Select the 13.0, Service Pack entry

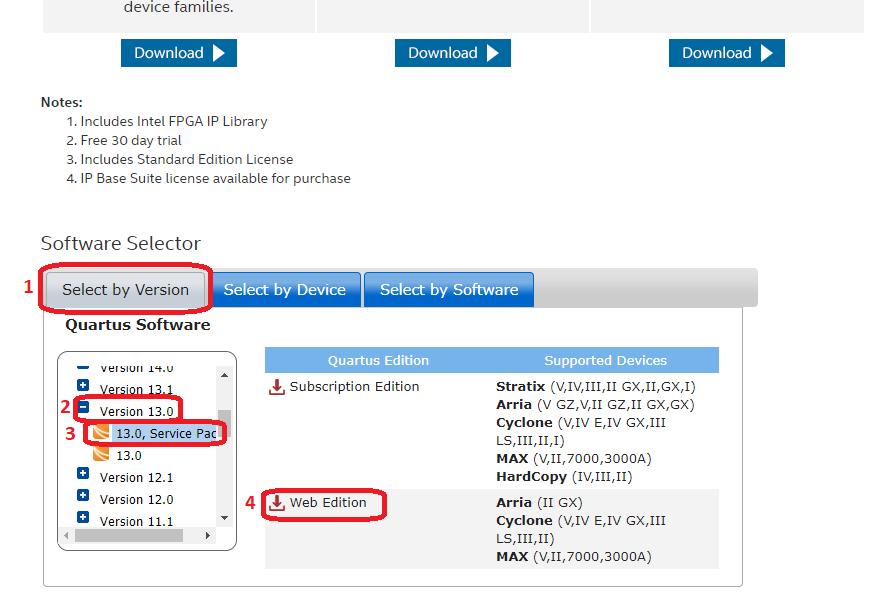(x=166, y=433)
